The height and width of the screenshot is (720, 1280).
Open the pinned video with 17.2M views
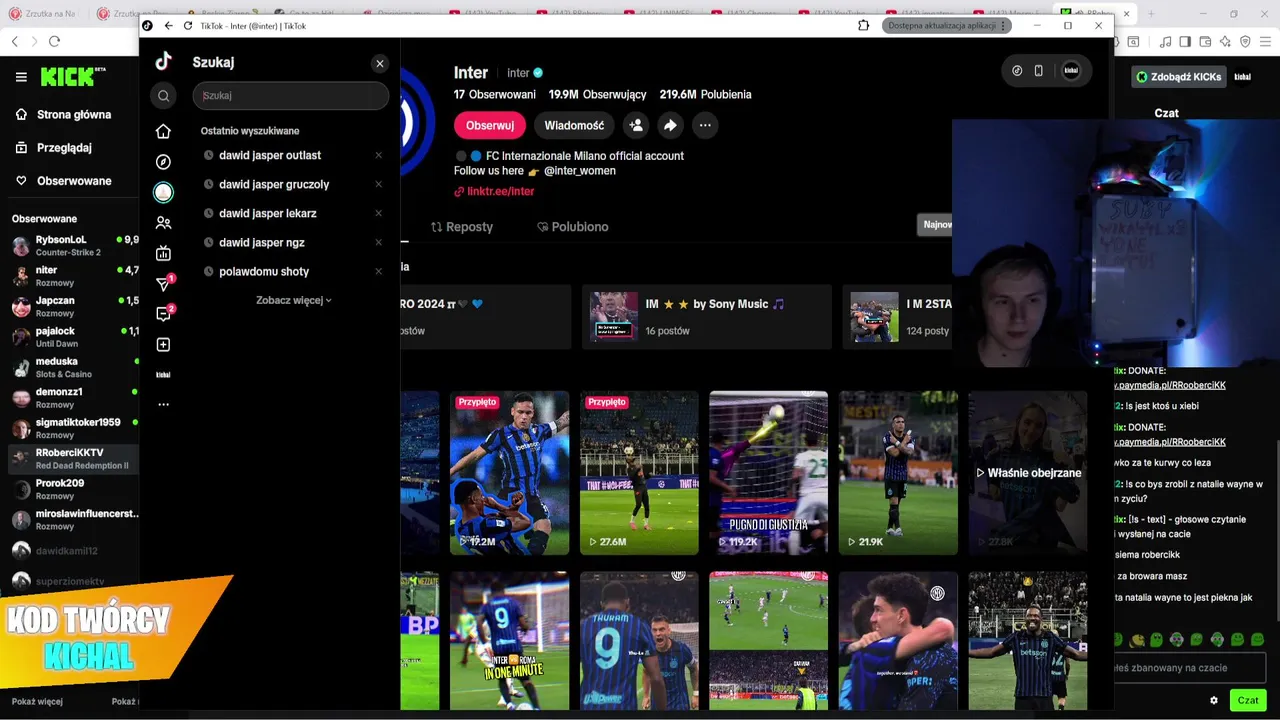(509, 473)
